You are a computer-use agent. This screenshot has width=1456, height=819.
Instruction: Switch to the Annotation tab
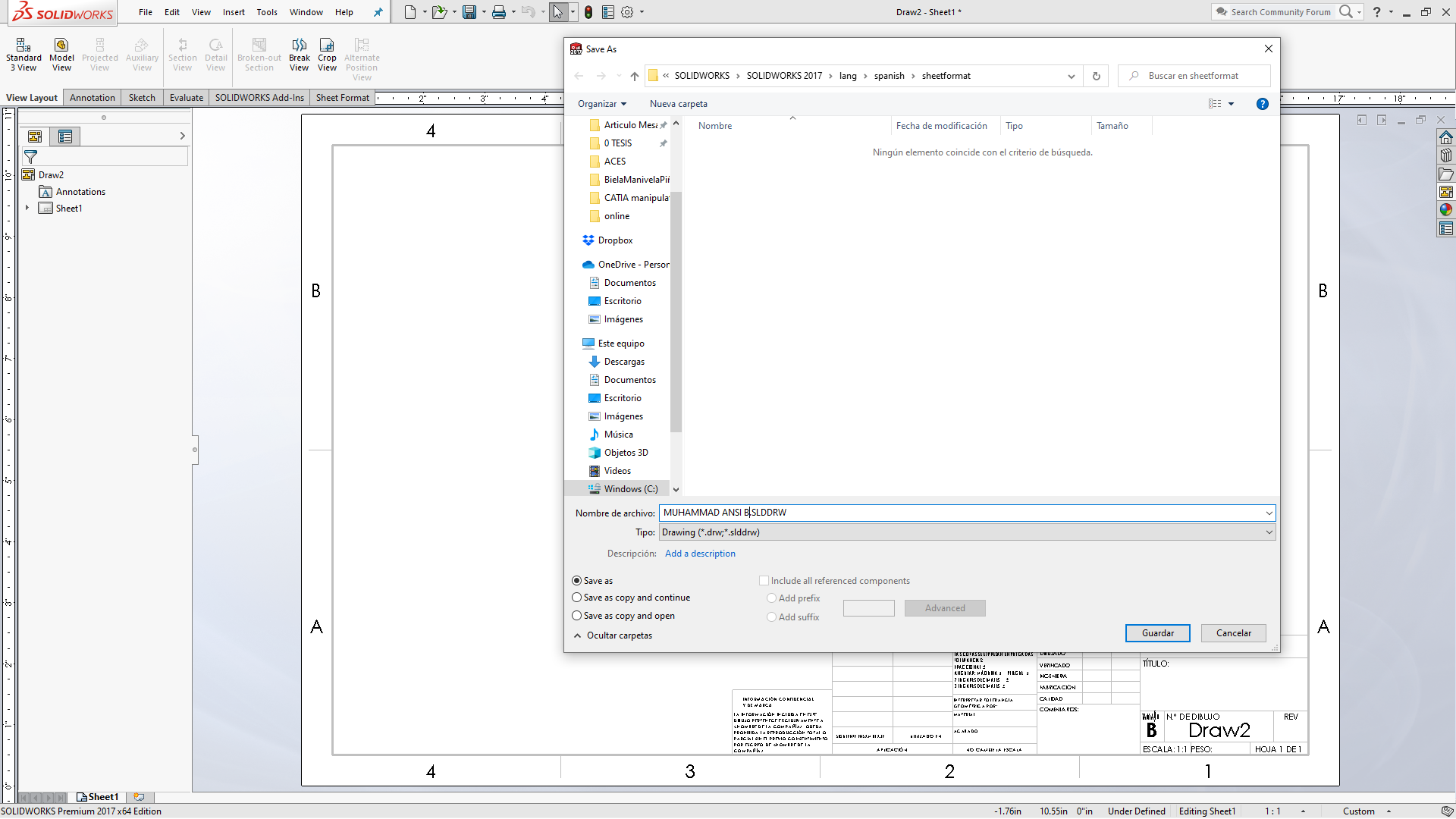tap(92, 97)
